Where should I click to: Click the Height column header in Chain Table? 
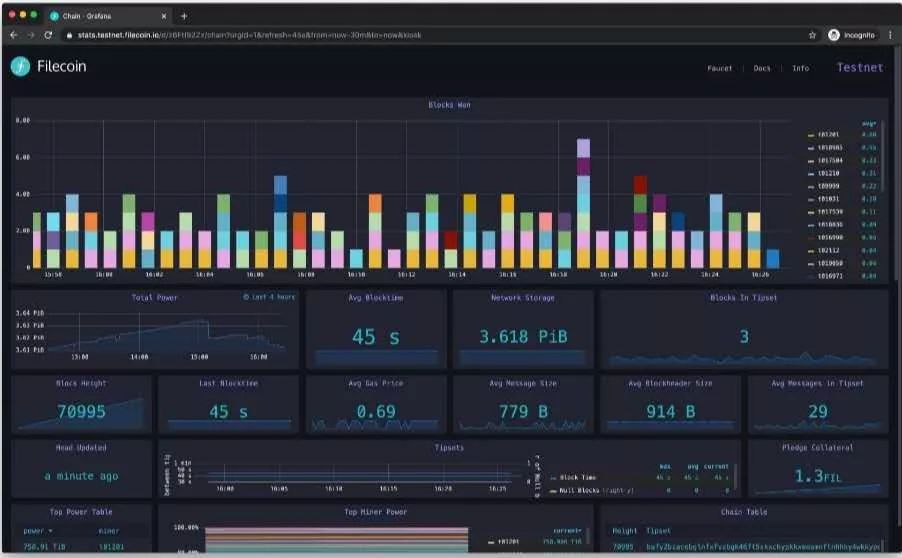pyautogui.click(x=624, y=531)
